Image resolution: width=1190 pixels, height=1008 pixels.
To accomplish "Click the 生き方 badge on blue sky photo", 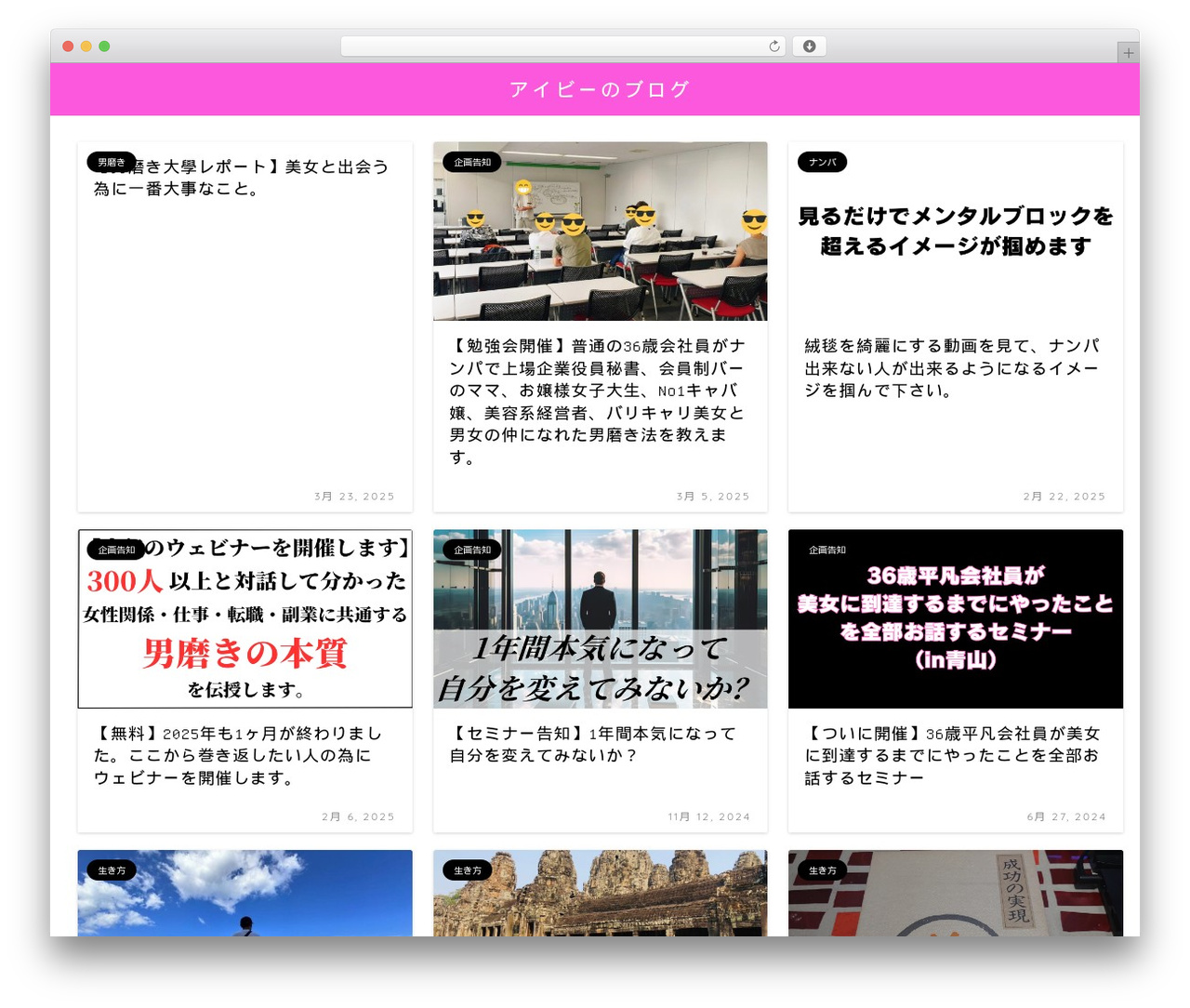I will [x=112, y=870].
